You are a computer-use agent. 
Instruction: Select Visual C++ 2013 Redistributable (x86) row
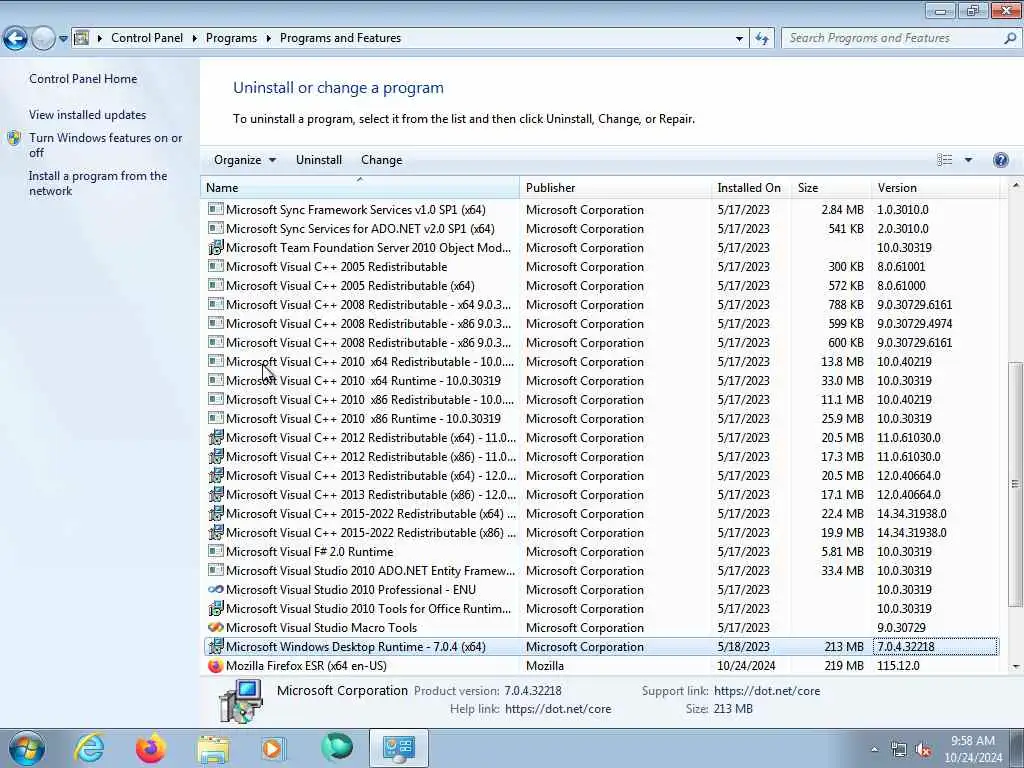click(601, 494)
